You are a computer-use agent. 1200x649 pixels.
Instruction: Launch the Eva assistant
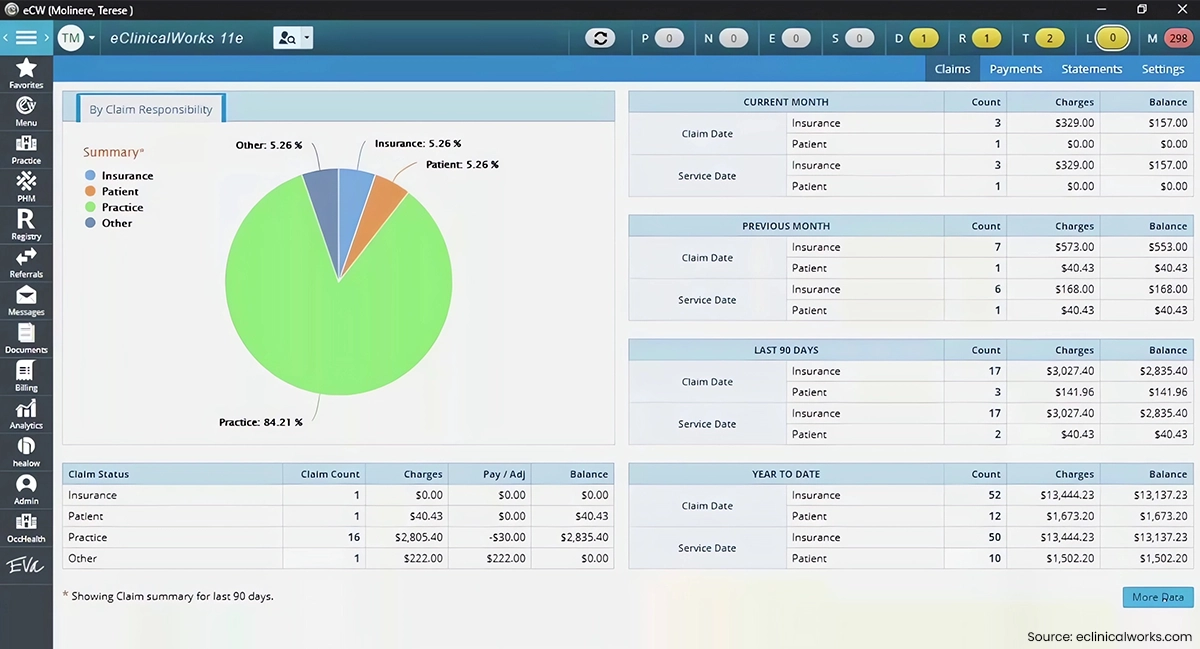(26, 566)
